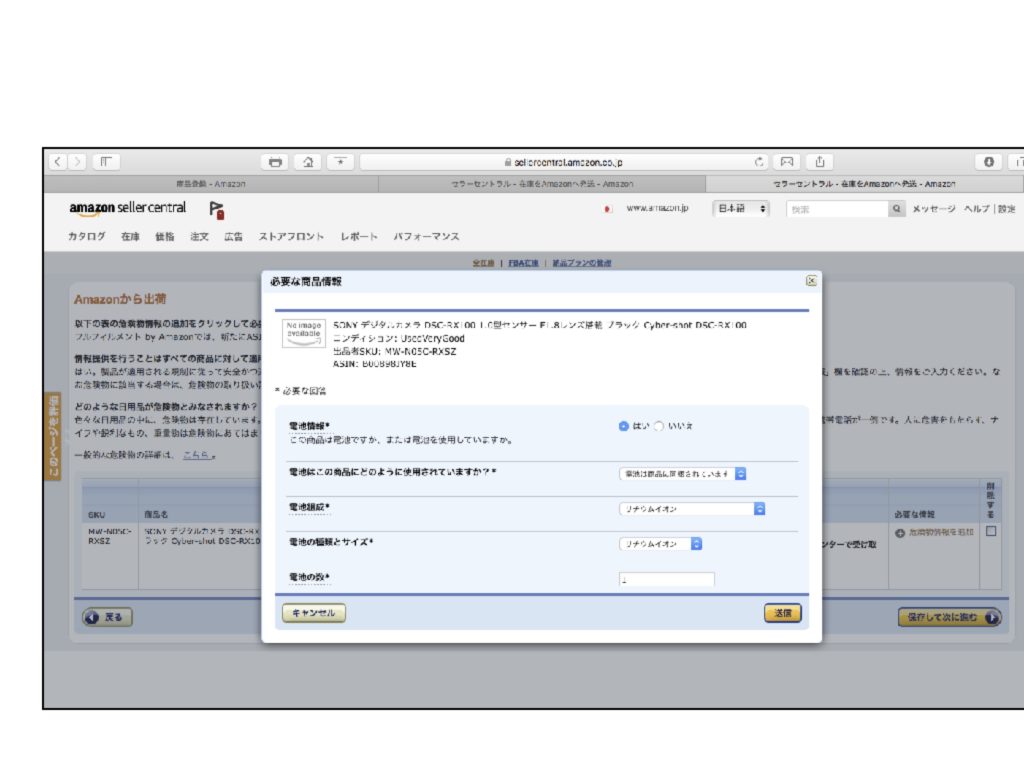Open the star favorites toolbar button

click(x=340, y=162)
